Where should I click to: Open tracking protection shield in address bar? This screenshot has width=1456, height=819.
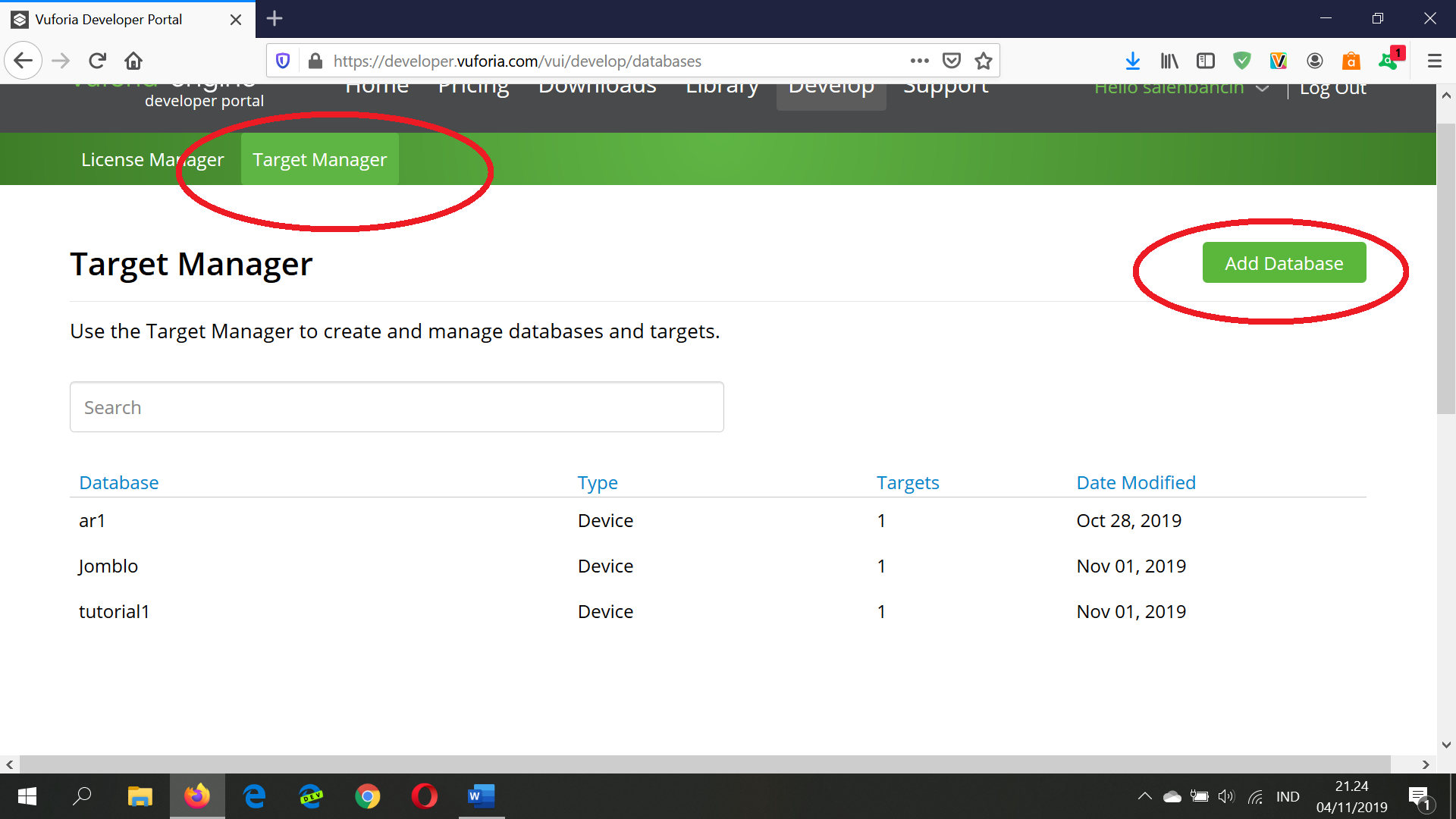[x=283, y=61]
